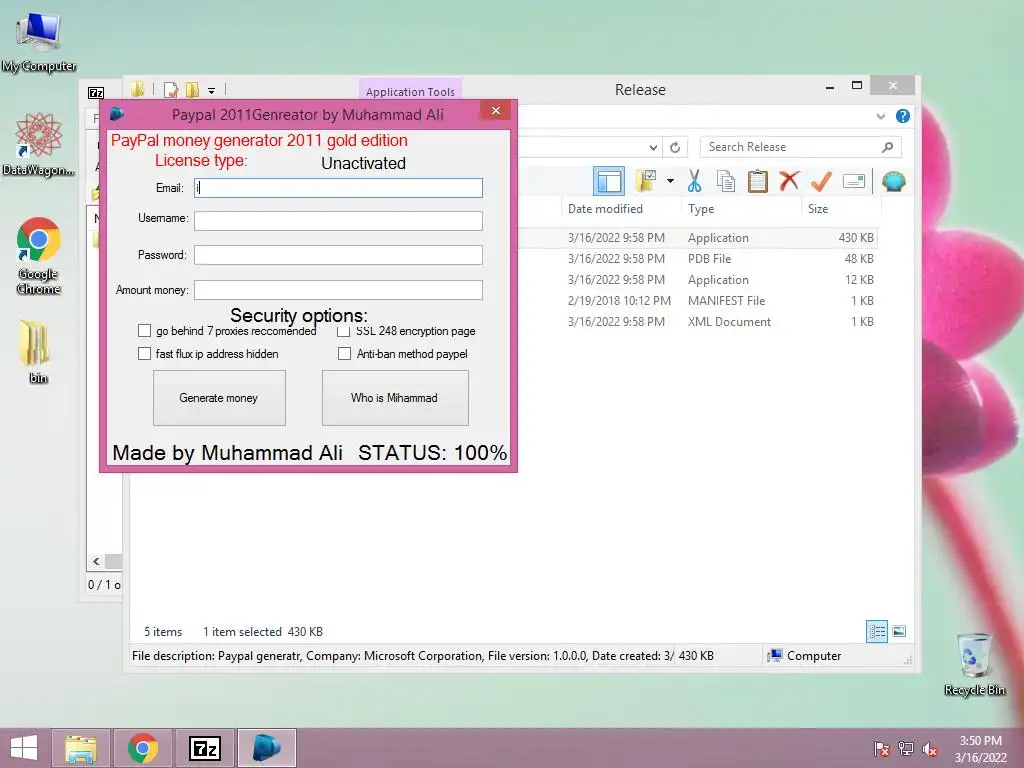Switch to Details view icon
Screen dimensions: 1024x768
[877, 632]
